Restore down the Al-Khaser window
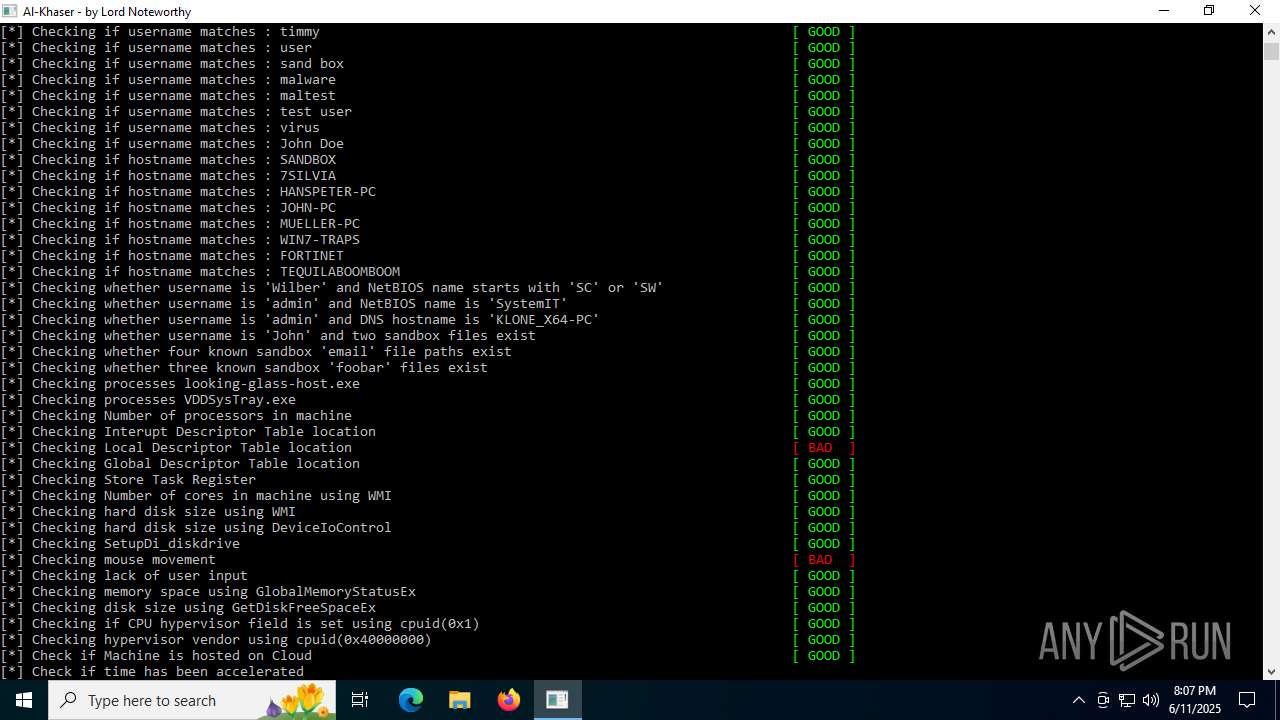Screen dimensions: 1280x720 (x=1209, y=11)
